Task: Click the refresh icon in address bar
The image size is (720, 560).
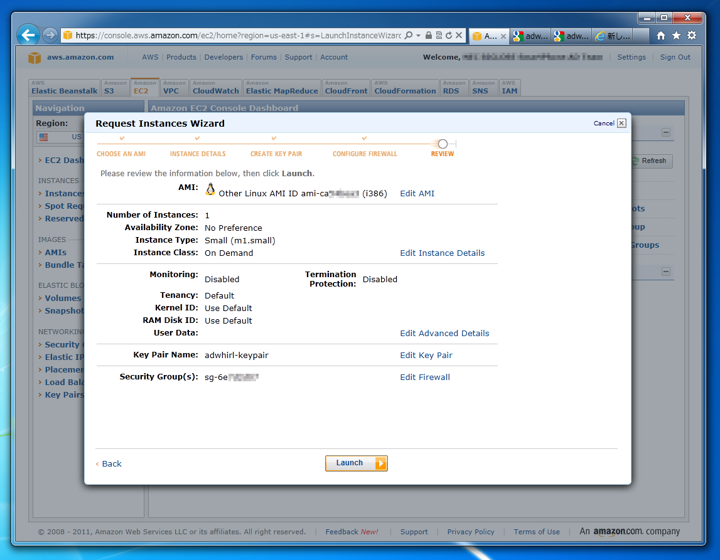Action: pos(449,35)
